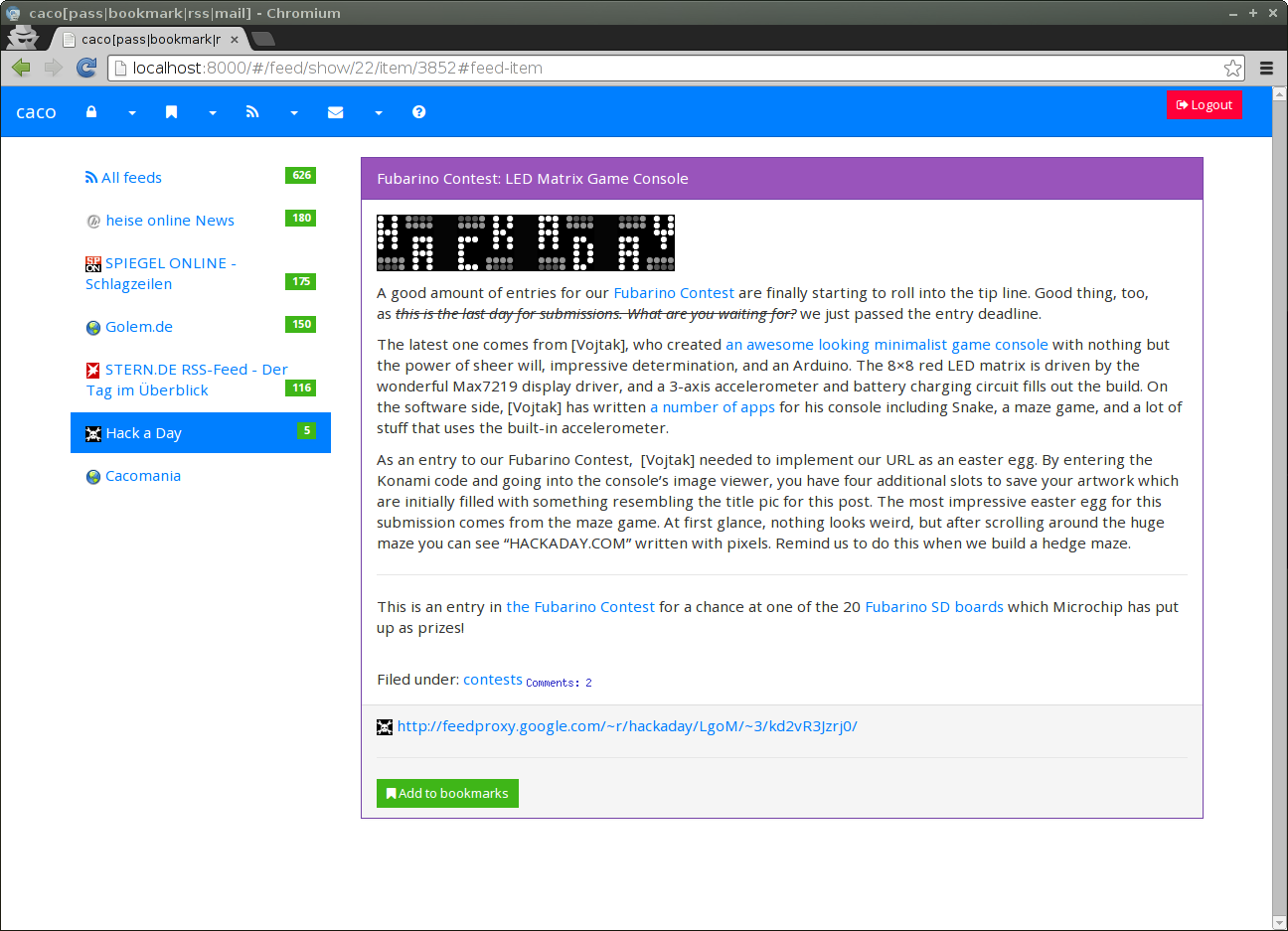Open the mail envelope icon in navbar
Screen dimensions: 1288x931
coord(336,112)
